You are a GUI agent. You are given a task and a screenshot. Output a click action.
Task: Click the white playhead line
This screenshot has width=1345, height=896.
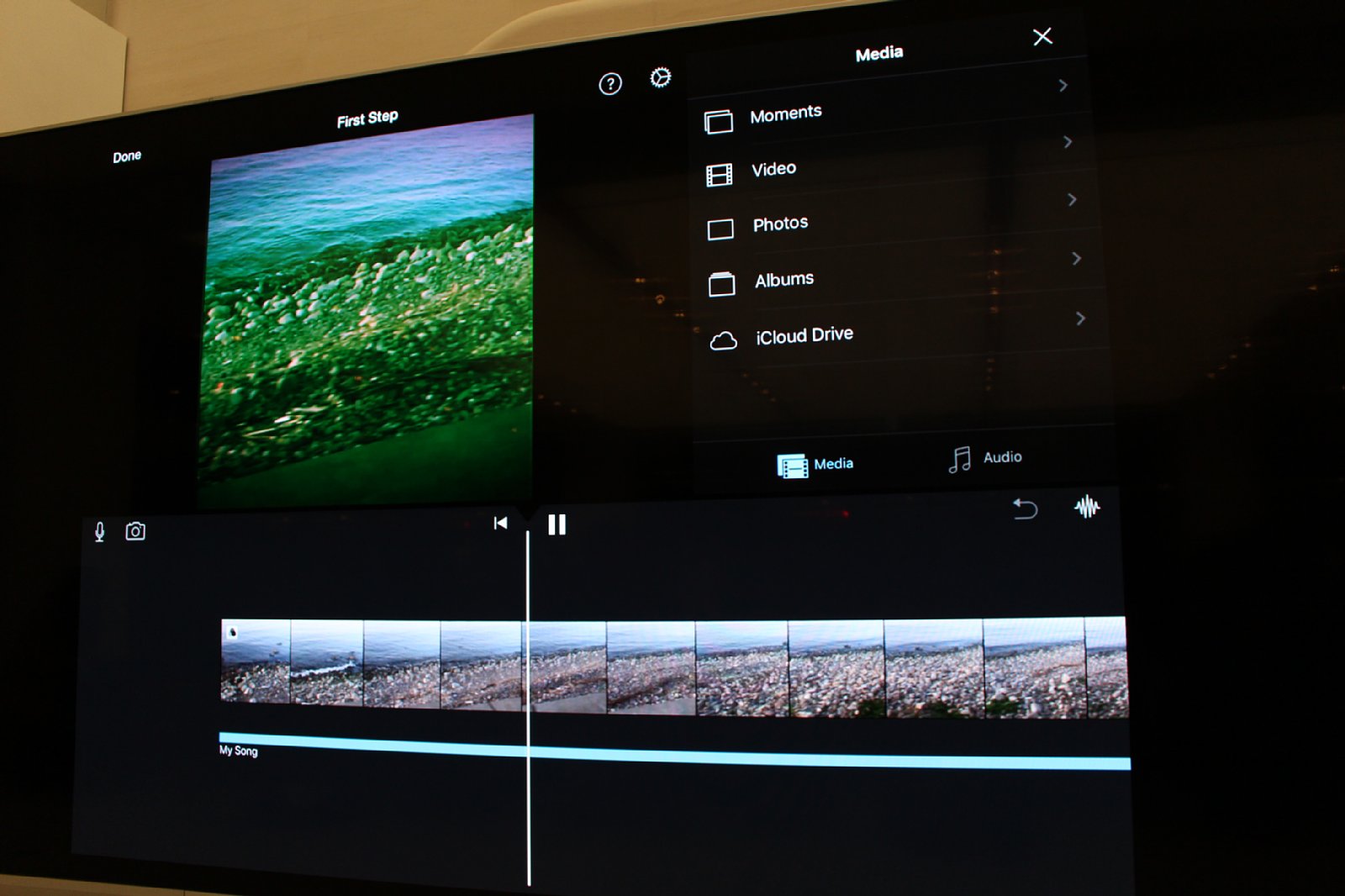click(528, 708)
